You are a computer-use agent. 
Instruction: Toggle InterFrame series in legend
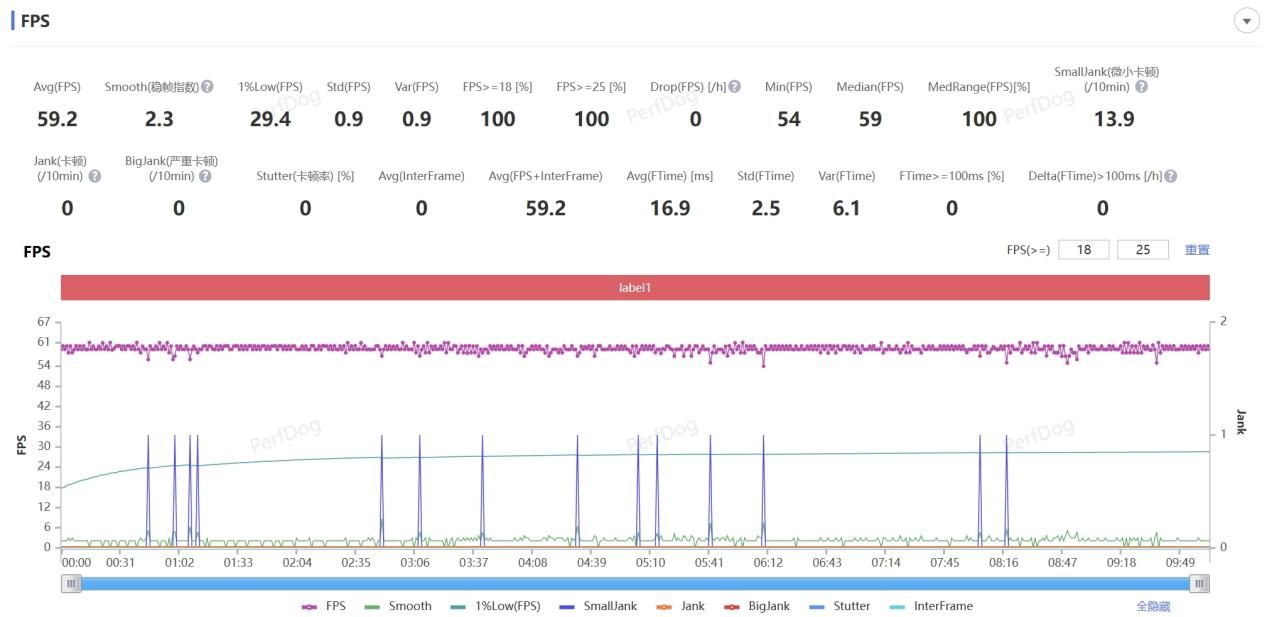930,606
